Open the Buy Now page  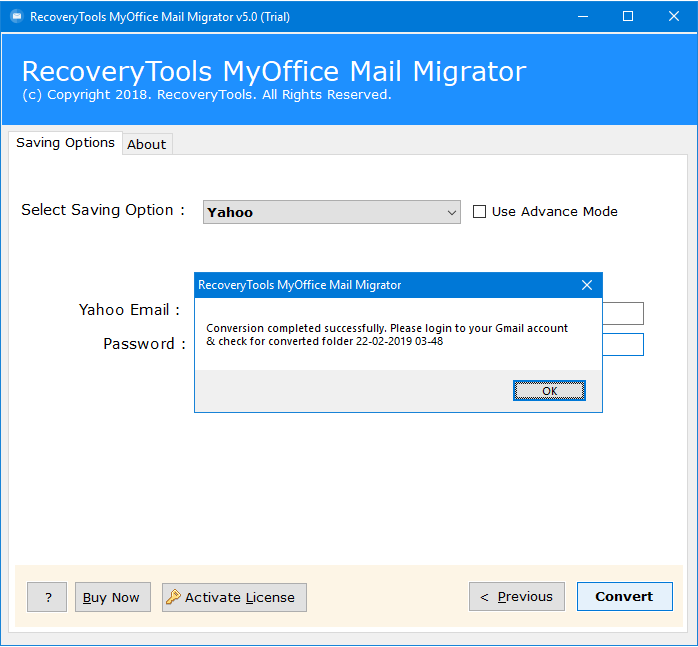click(x=113, y=597)
